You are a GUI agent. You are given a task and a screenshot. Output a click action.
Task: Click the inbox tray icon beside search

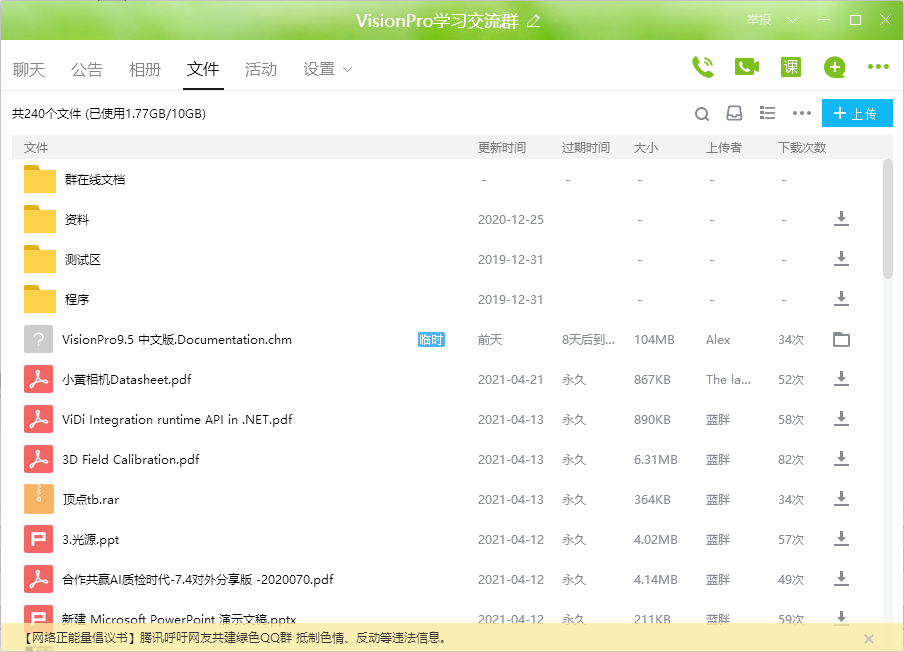coord(734,113)
